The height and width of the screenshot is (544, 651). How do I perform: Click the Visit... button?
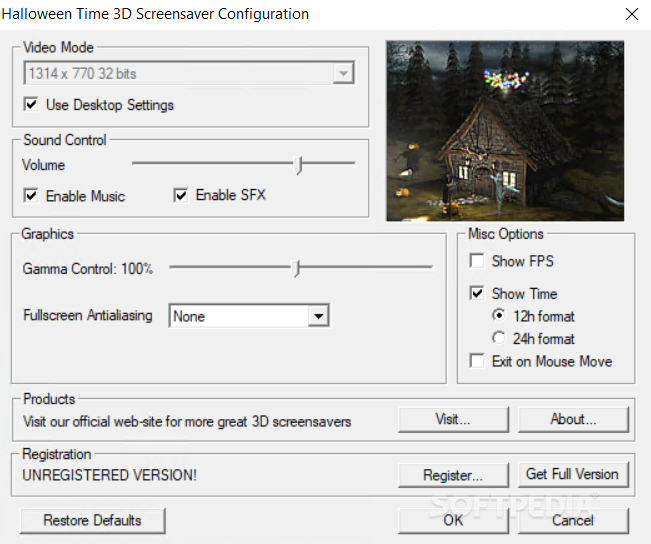click(x=453, y=419)
